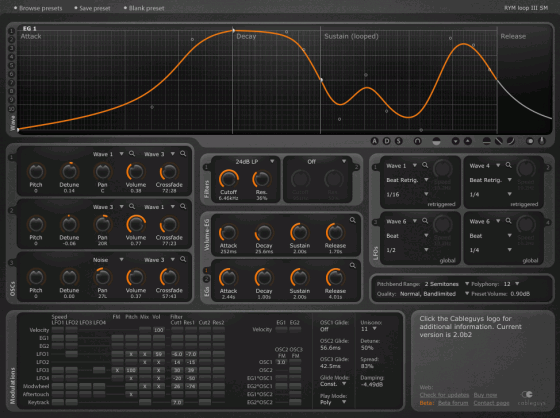Apply the curved slope shape icon
Viewport: 560px width, 418px height.
click(511, 141)
